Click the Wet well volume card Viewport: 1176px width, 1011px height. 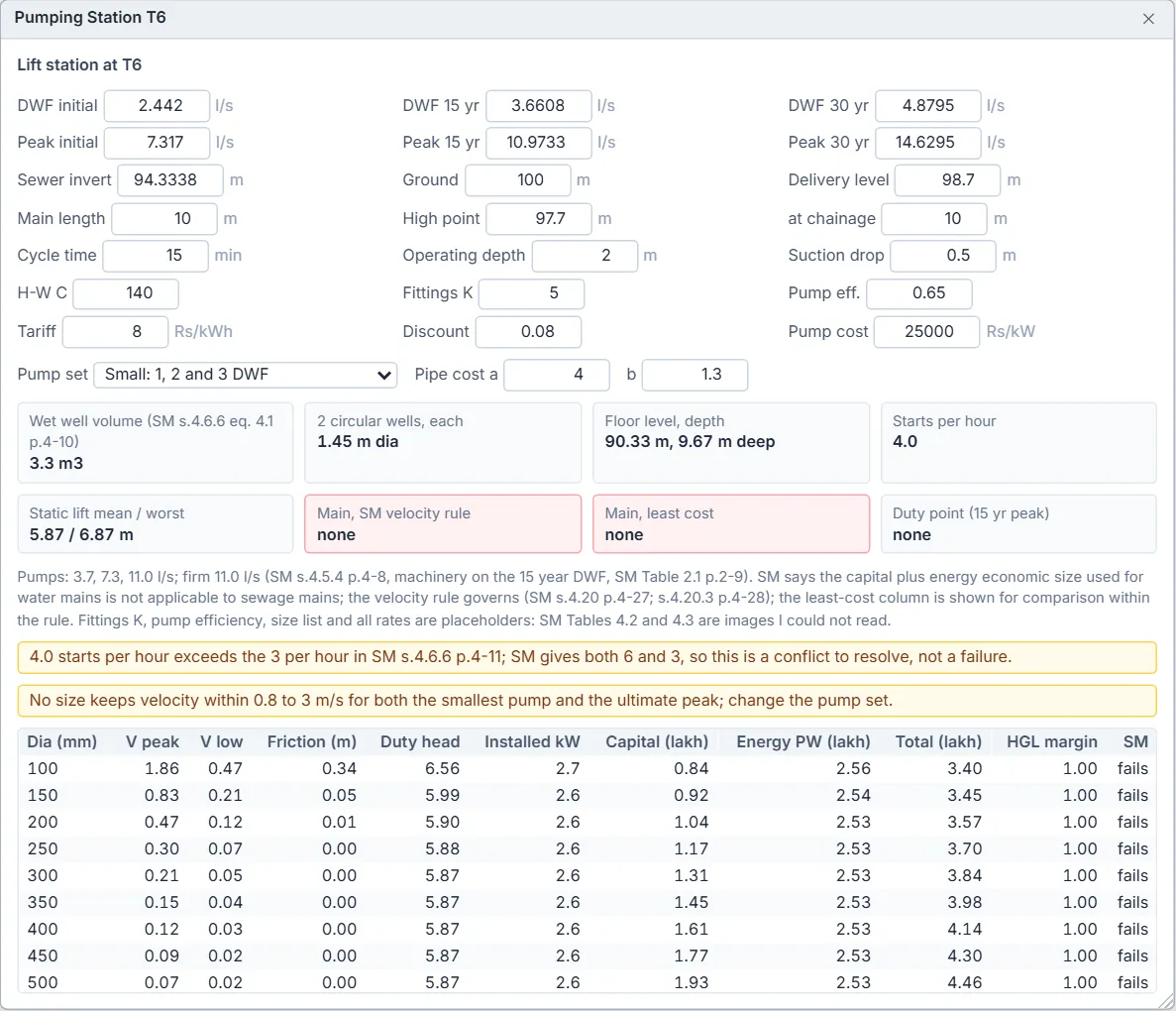[x=156, y=443]
